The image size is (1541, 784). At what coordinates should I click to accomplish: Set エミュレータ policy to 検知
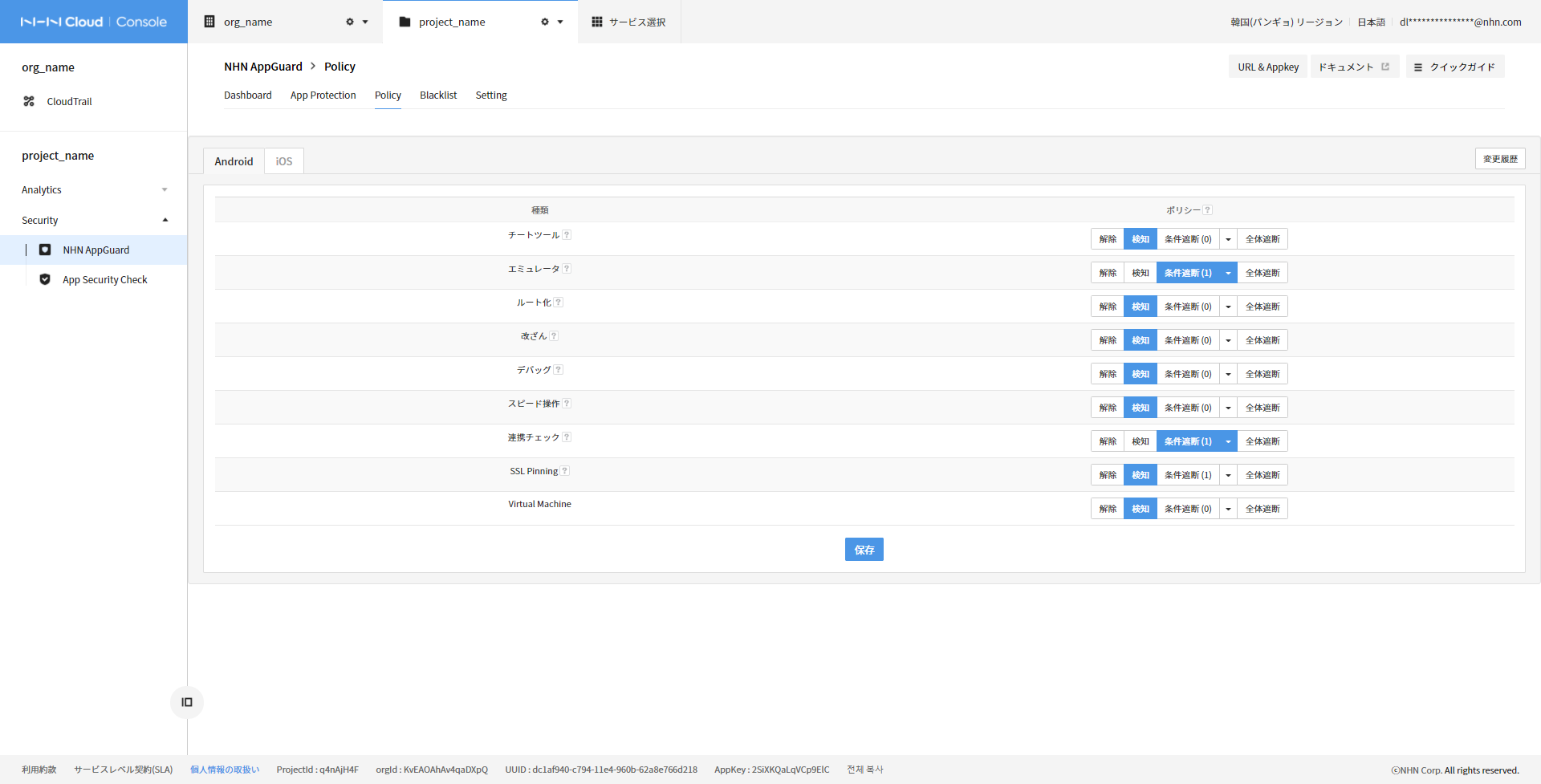tap(1141, 273)
